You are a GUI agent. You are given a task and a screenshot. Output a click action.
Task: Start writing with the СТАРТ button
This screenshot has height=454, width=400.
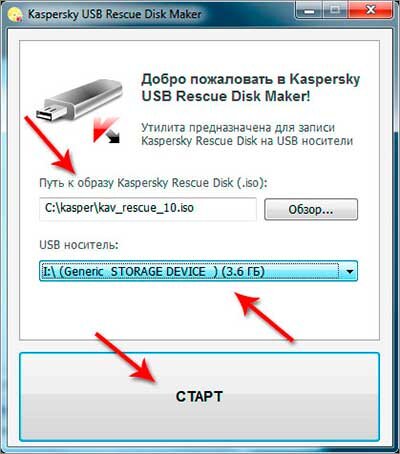199,397
